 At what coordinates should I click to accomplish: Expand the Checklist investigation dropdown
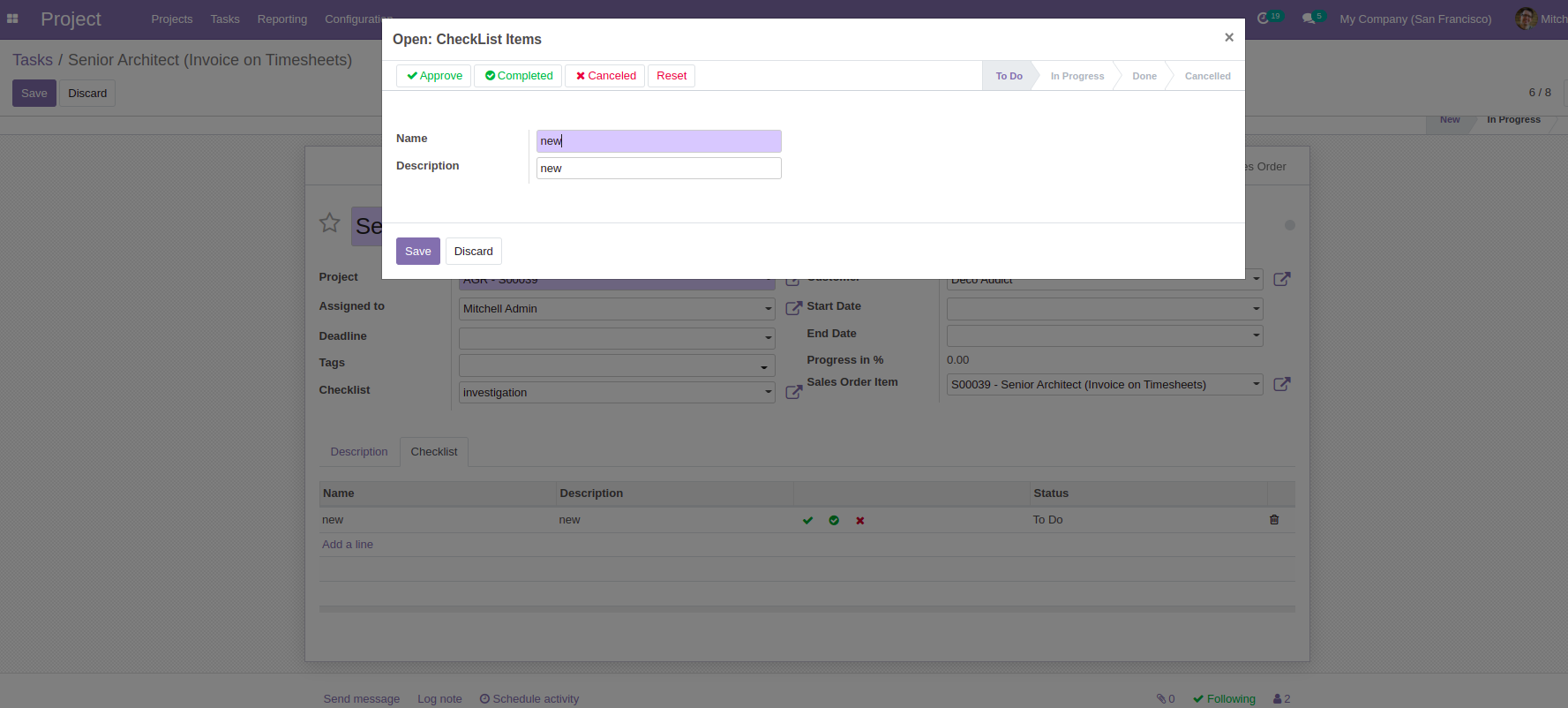pyautogui.click(x=768, y=392)
